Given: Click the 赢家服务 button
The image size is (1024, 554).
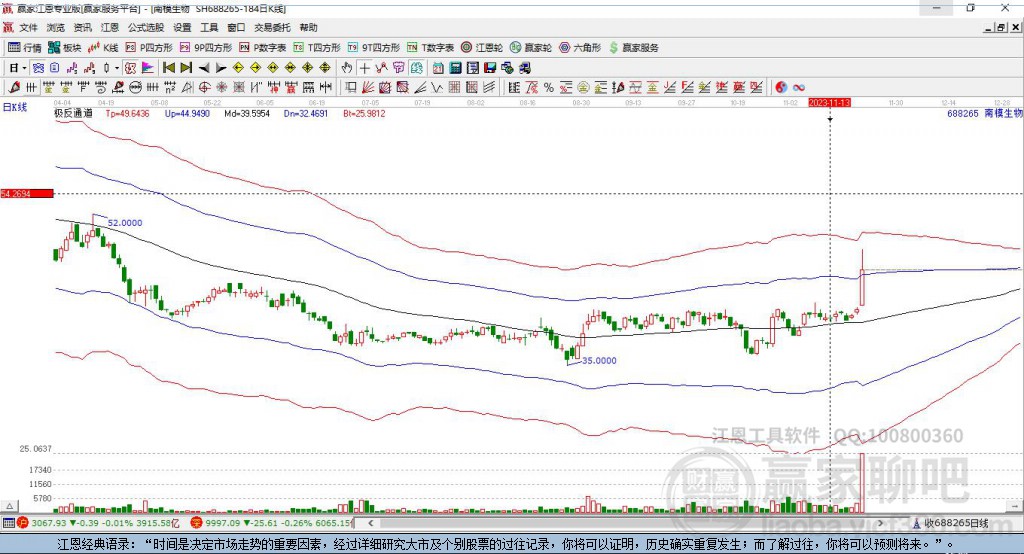Looking at the screenshot, I should [633, 48].
